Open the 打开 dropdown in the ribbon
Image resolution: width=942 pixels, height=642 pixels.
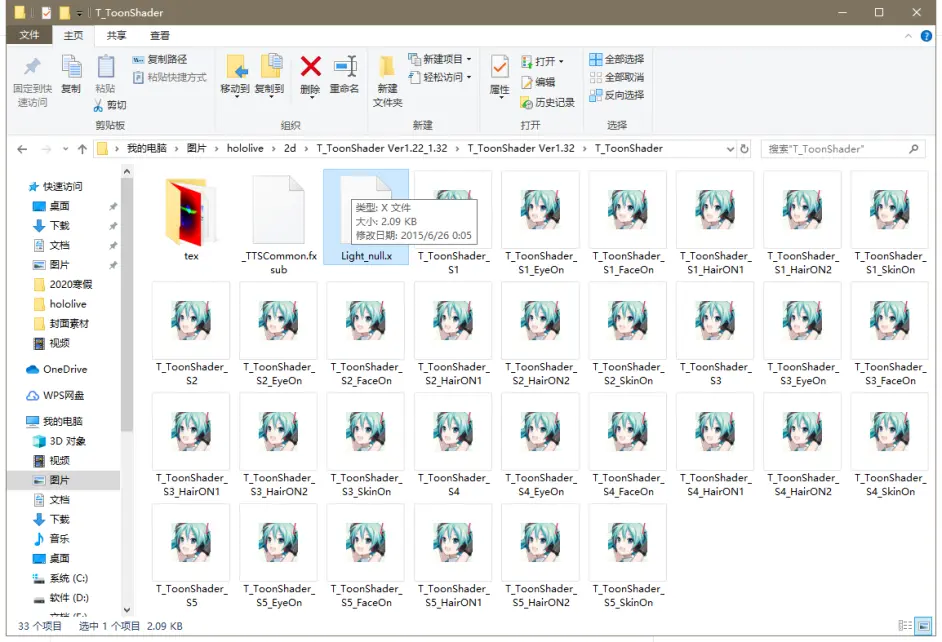point(542,62)
